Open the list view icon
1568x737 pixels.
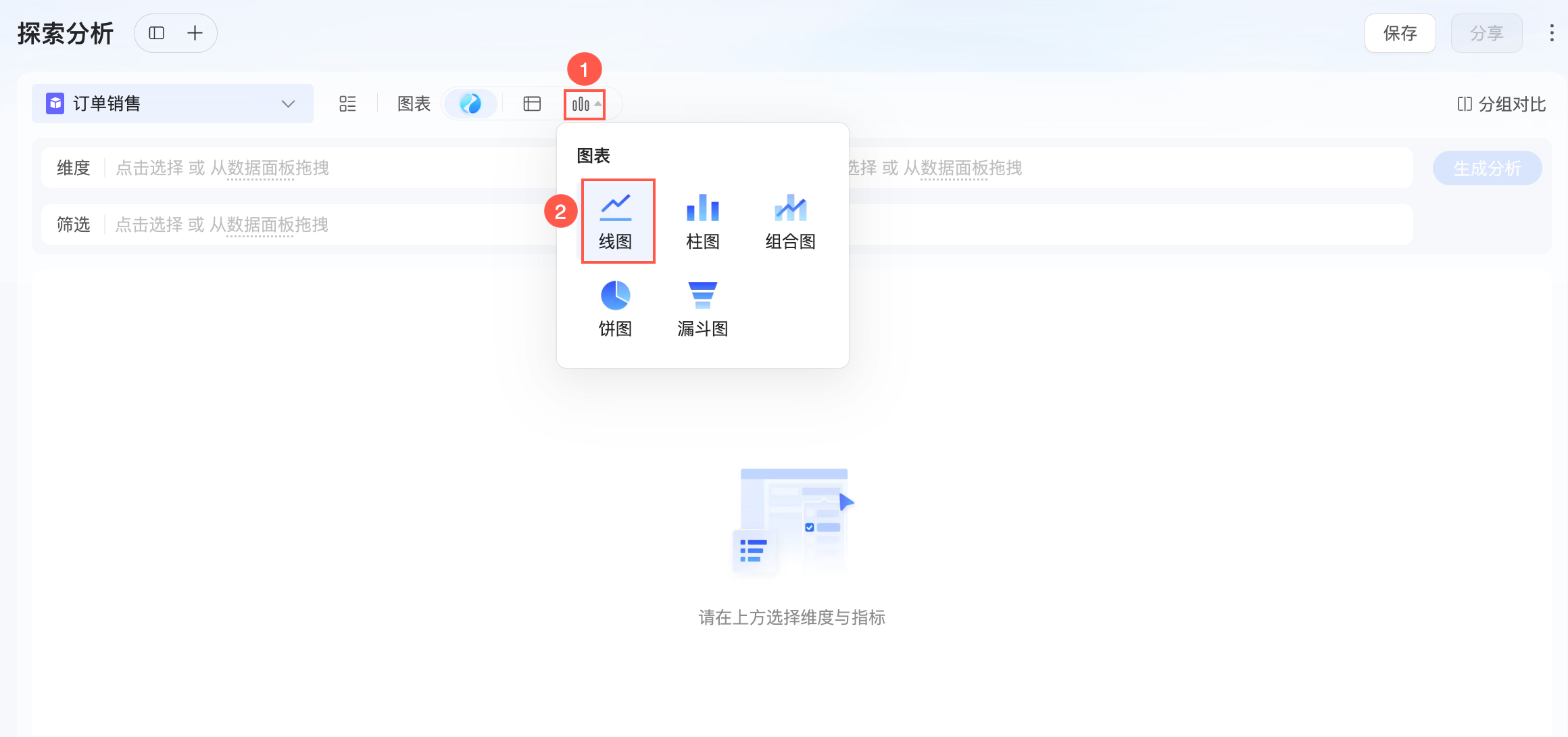point(347,104)
